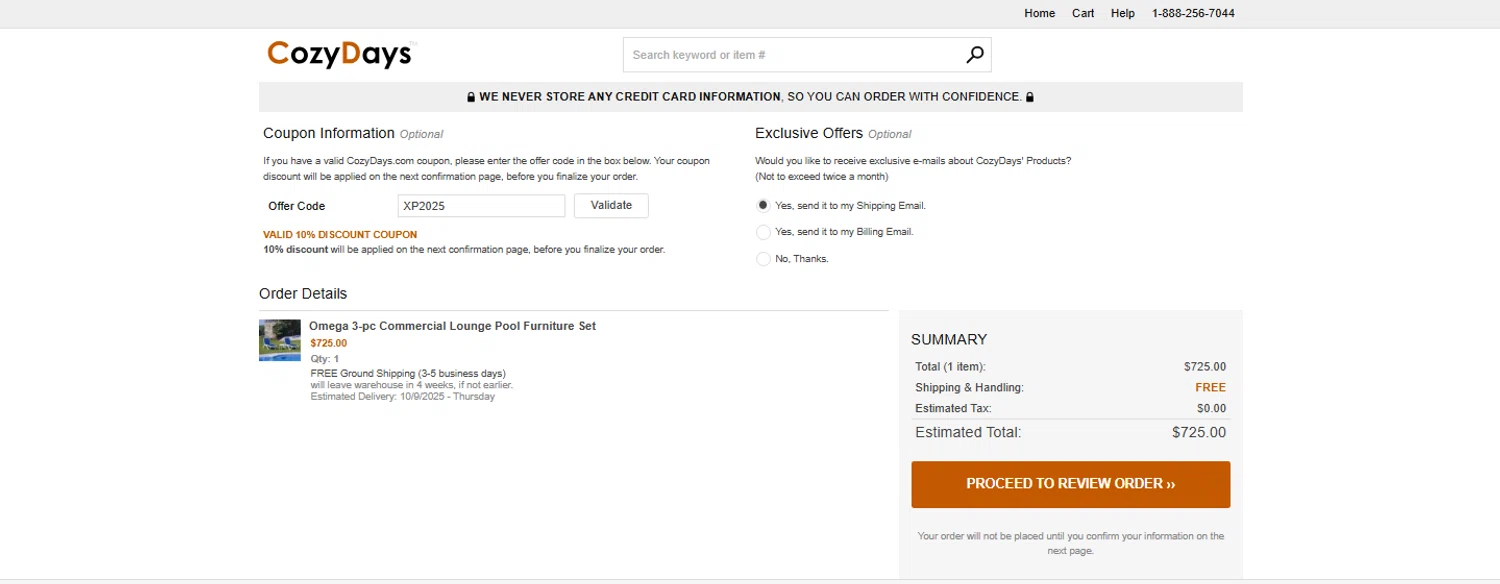Viewport: 1500px width, 584px height.
Task: Choose the No, Thanks option
Action: 763,259
